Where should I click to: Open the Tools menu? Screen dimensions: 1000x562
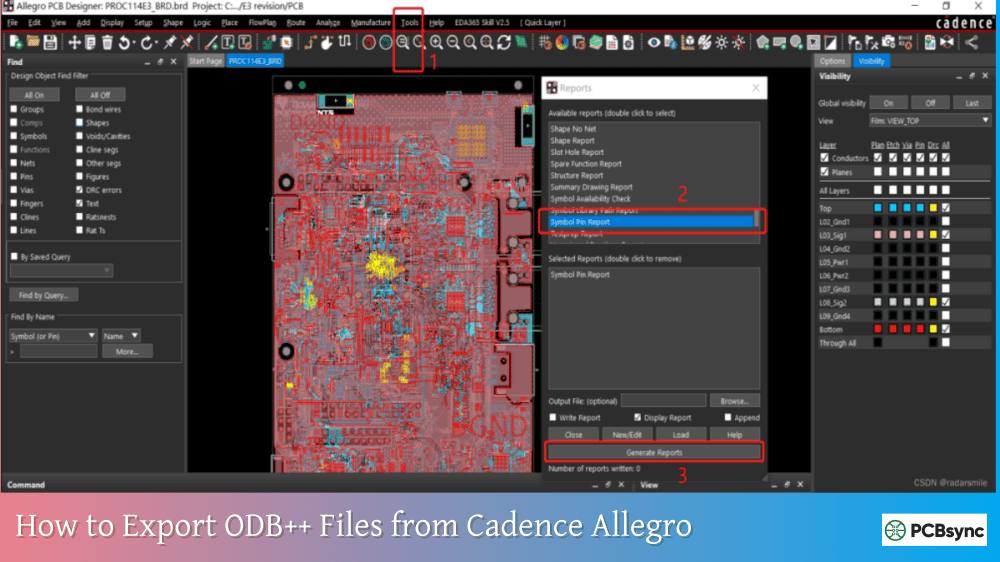pyautogui.click(x=409, y=22)
